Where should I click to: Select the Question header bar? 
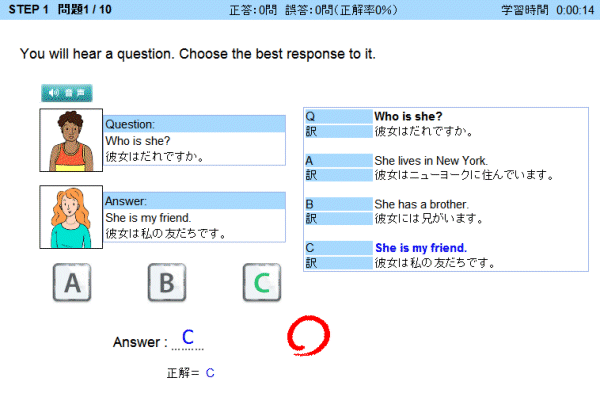pos(195,124)
